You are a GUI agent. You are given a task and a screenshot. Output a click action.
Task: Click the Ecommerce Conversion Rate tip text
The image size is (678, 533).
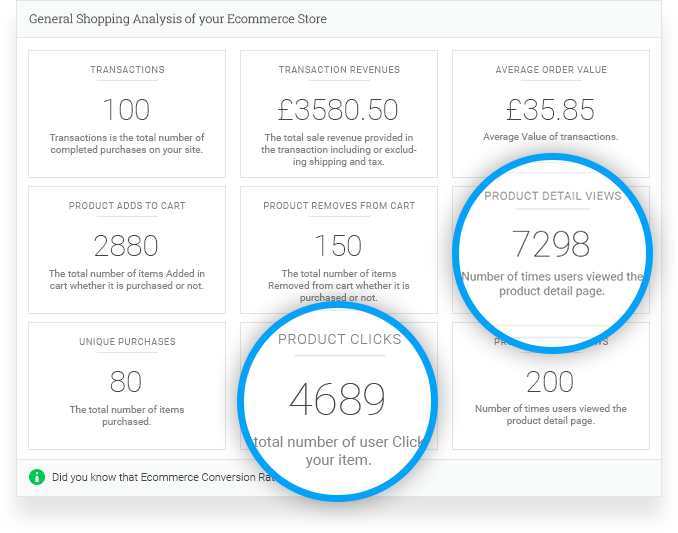pos(163,477)
